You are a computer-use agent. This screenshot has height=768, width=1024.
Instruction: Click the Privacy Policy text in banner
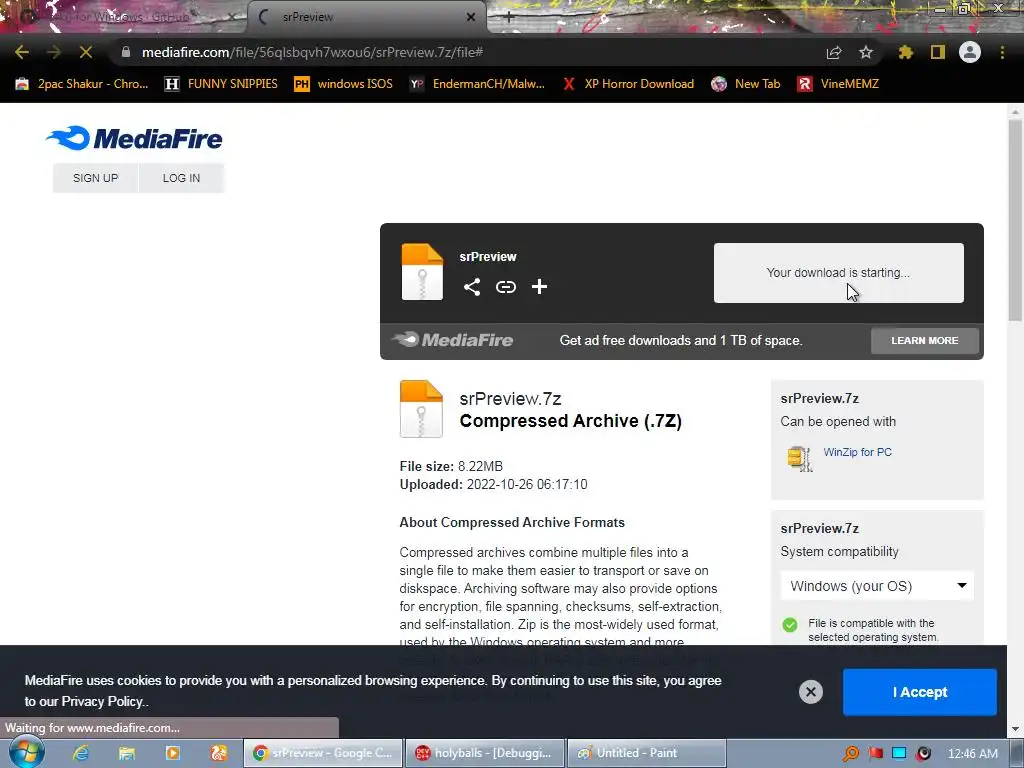102,701
